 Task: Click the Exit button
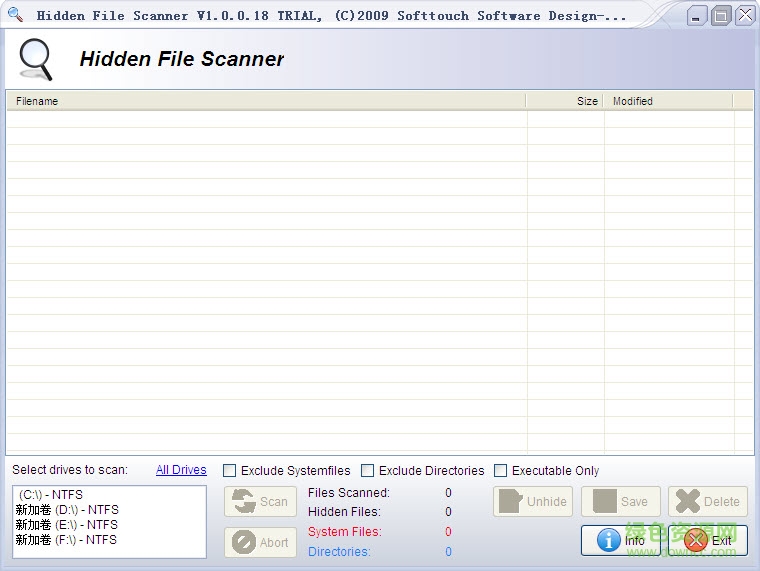pyautogui.click(x=707, y=541)
